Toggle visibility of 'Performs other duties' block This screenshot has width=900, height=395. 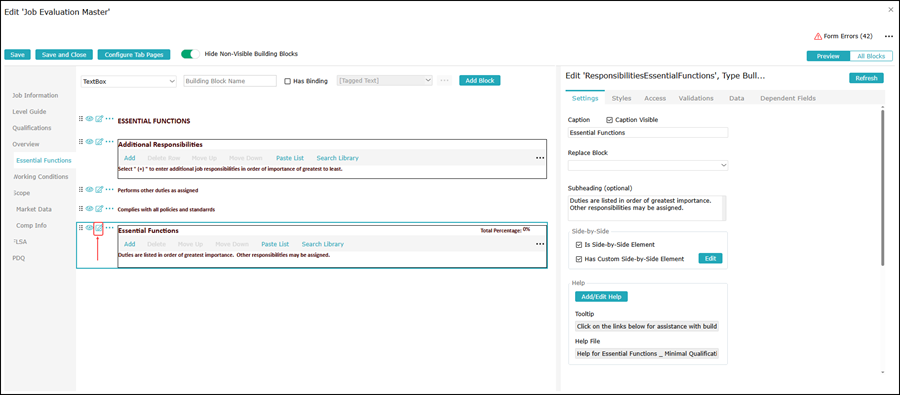[90, 189]
